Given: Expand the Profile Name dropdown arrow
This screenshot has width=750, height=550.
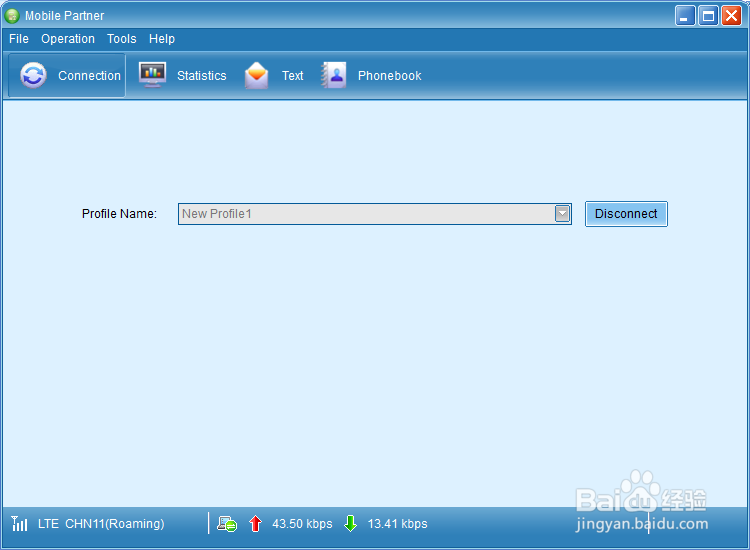Looking at the screenshot, I should tap(562, 214).
